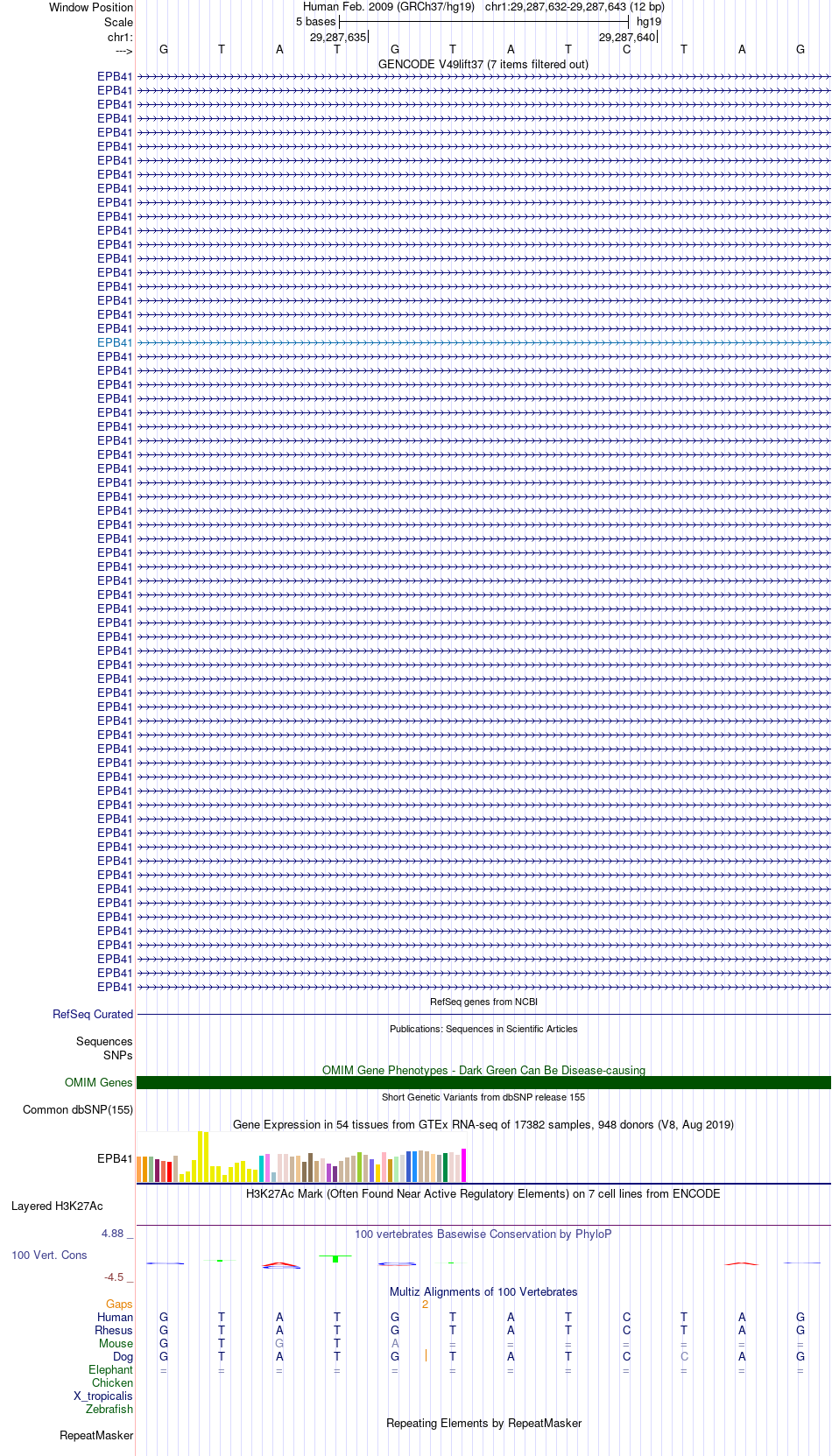Click the orange insertion mark in Dog row
The image size is (832, 1456).
[x=426, y=1355]
